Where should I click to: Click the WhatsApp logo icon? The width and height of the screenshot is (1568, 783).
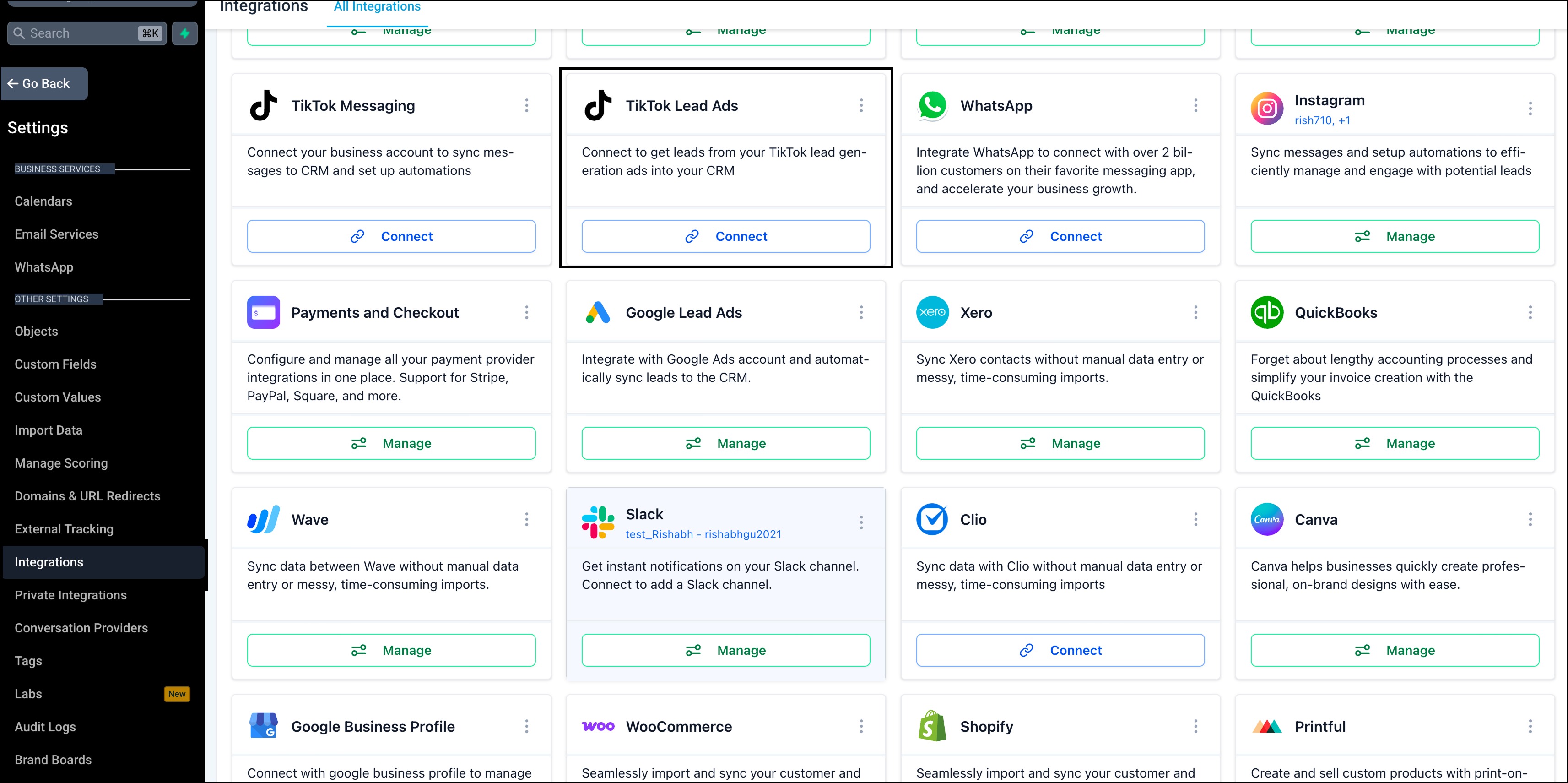[x=933, y=105]
